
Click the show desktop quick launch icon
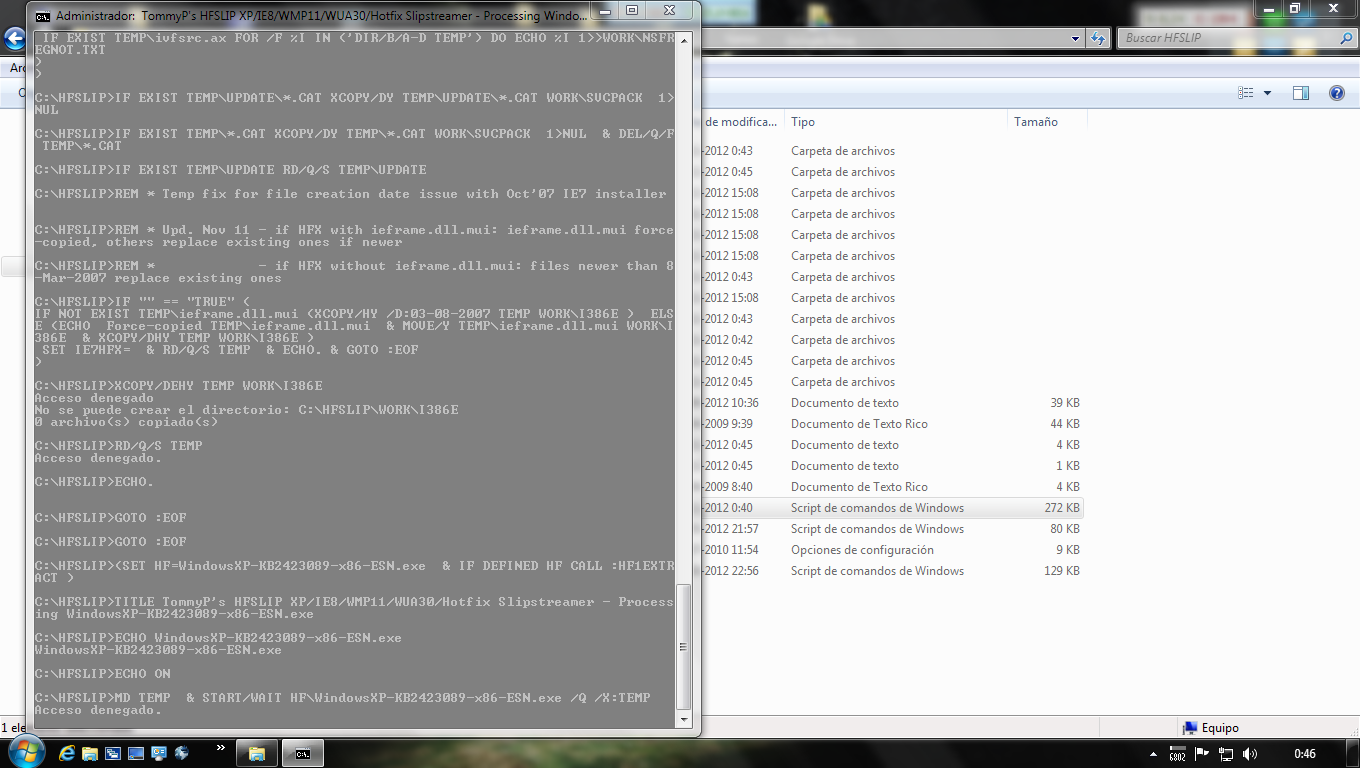(136, 753)
